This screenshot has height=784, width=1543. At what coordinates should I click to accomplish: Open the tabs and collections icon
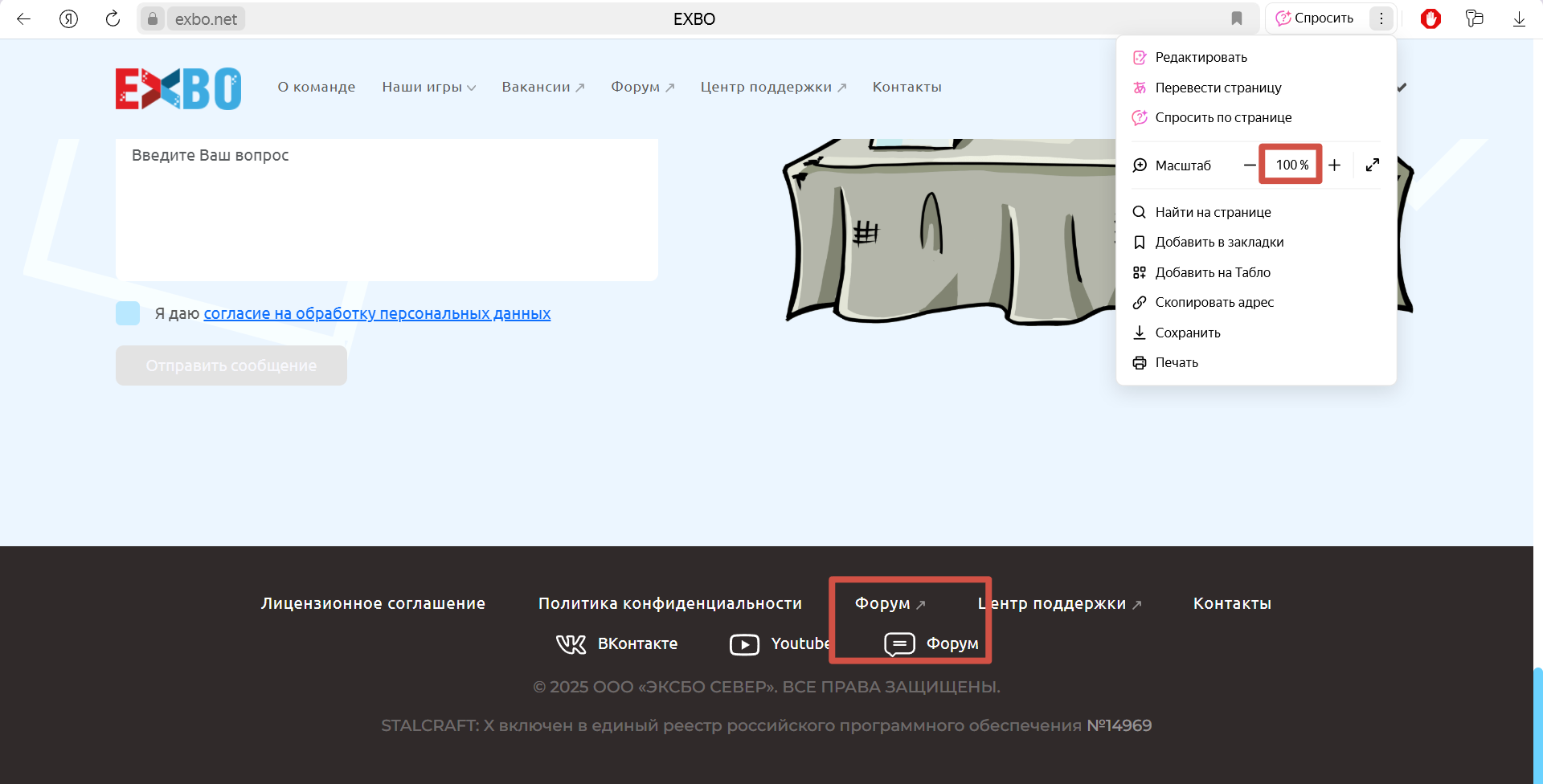(x=1474, y=18)
